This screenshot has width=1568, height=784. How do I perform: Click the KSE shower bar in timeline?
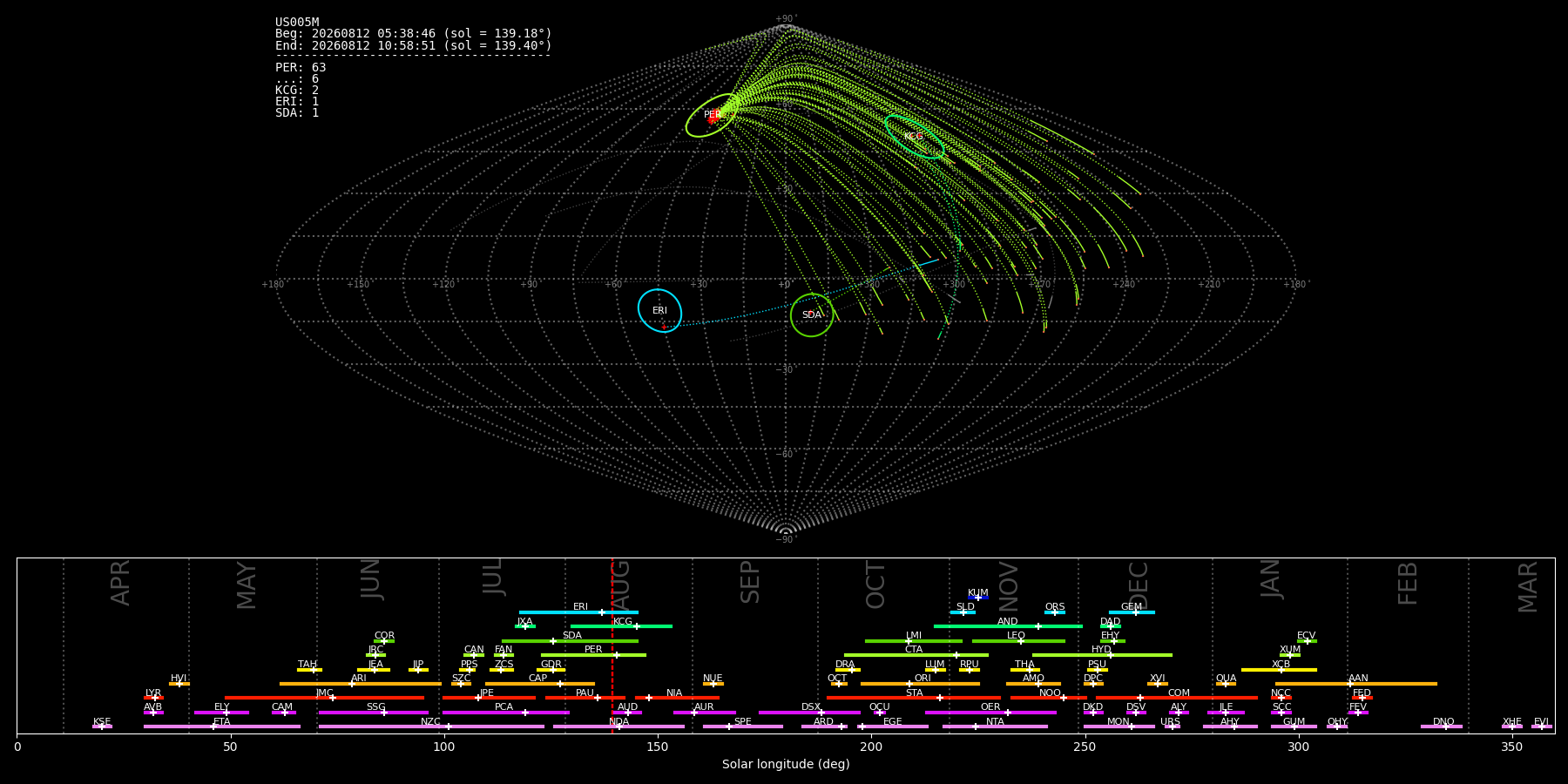click(102, 727)
